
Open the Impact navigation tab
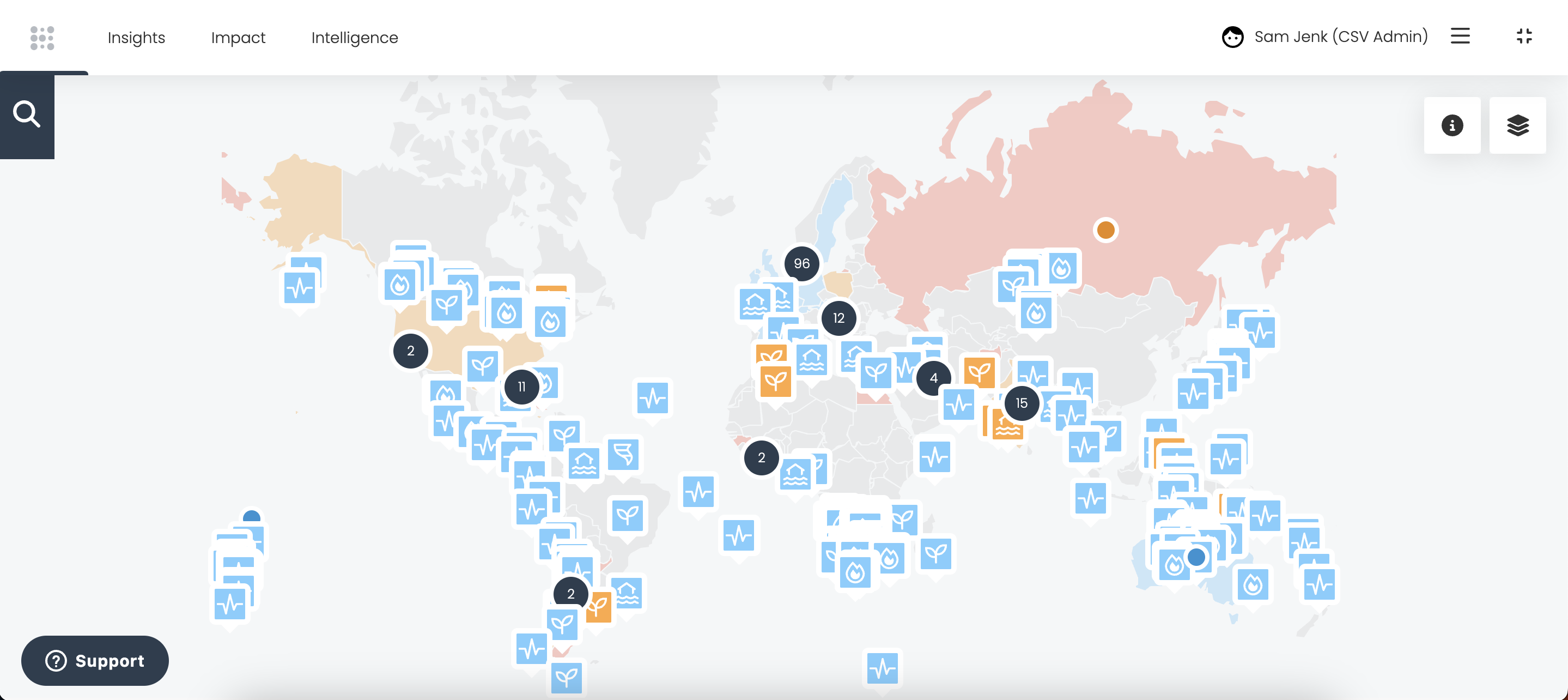[238, 37]
